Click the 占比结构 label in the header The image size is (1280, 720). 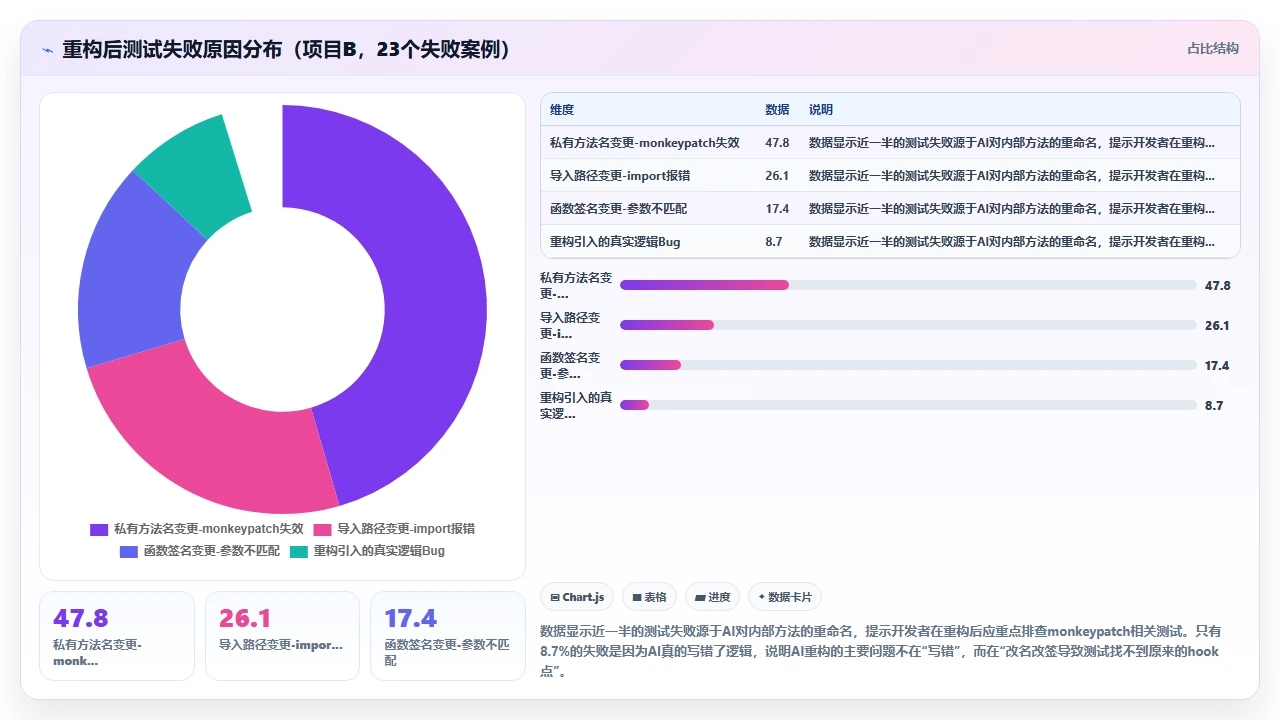[1213, 48]
